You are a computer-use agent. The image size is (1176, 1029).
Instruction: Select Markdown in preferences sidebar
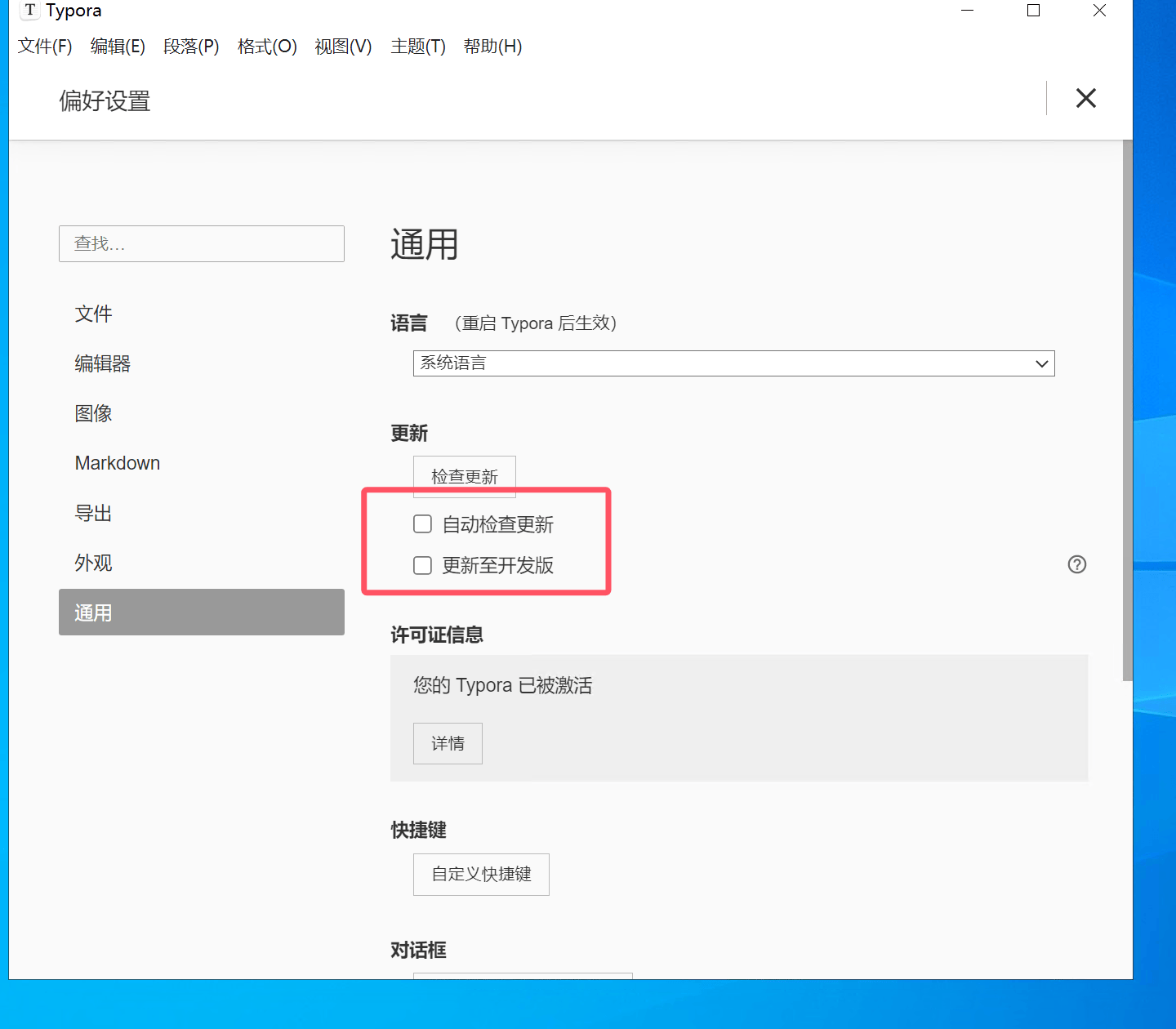pos(202,463)
